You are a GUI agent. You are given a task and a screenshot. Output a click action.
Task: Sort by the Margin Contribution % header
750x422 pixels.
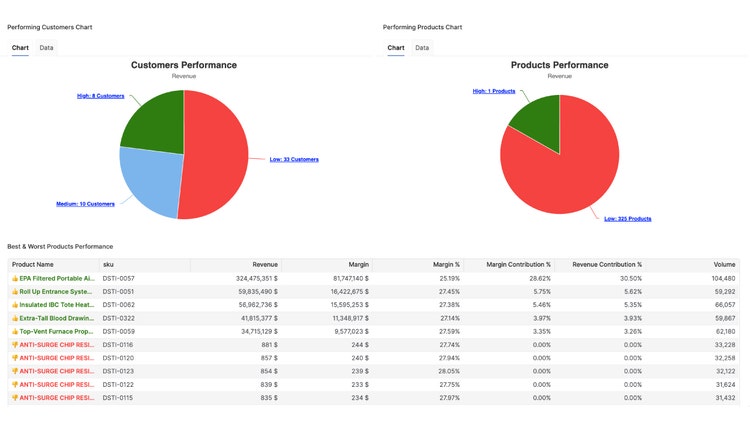518,265
